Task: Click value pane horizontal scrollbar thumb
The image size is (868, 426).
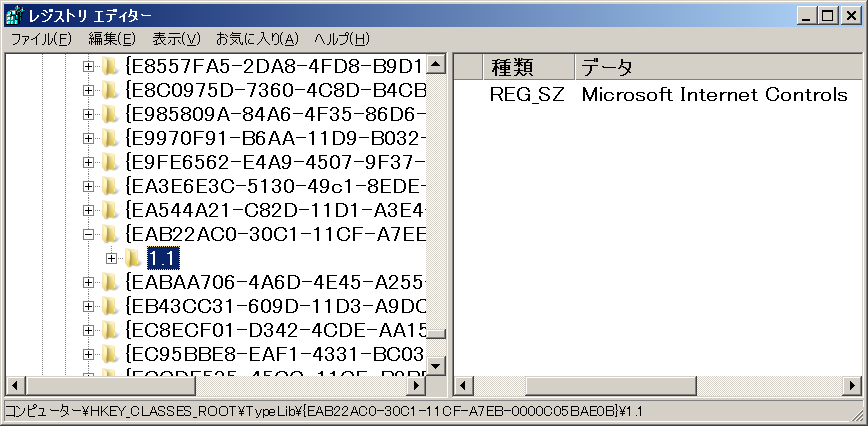Action: (611, 386)
